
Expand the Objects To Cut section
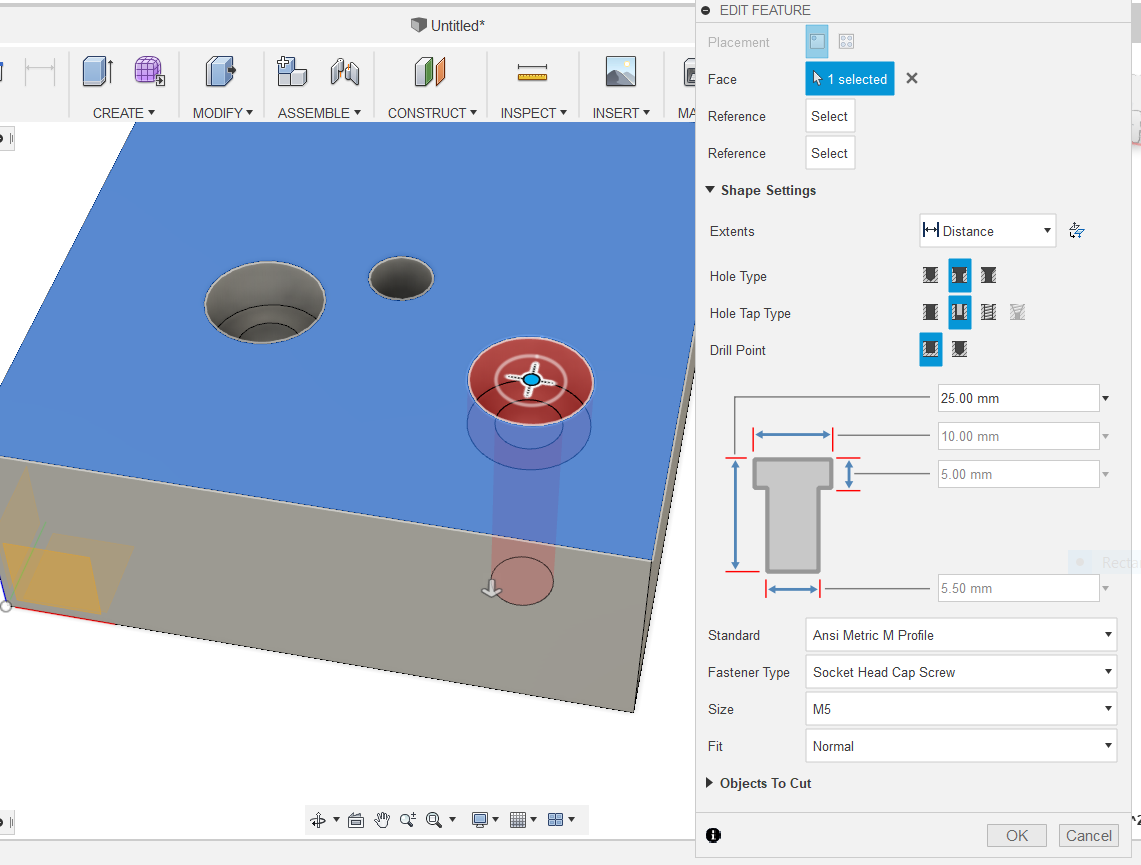click(x=709, y=783)
